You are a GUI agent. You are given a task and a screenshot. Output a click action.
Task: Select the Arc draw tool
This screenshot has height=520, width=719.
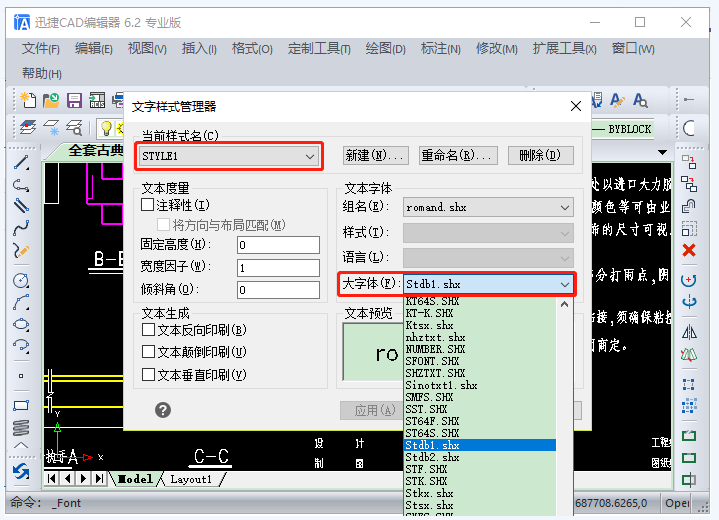click(21, 302)
